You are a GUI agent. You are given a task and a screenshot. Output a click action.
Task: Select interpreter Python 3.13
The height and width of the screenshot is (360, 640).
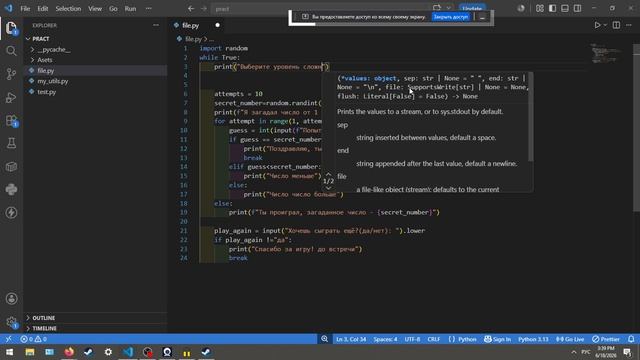click(533, 339)
